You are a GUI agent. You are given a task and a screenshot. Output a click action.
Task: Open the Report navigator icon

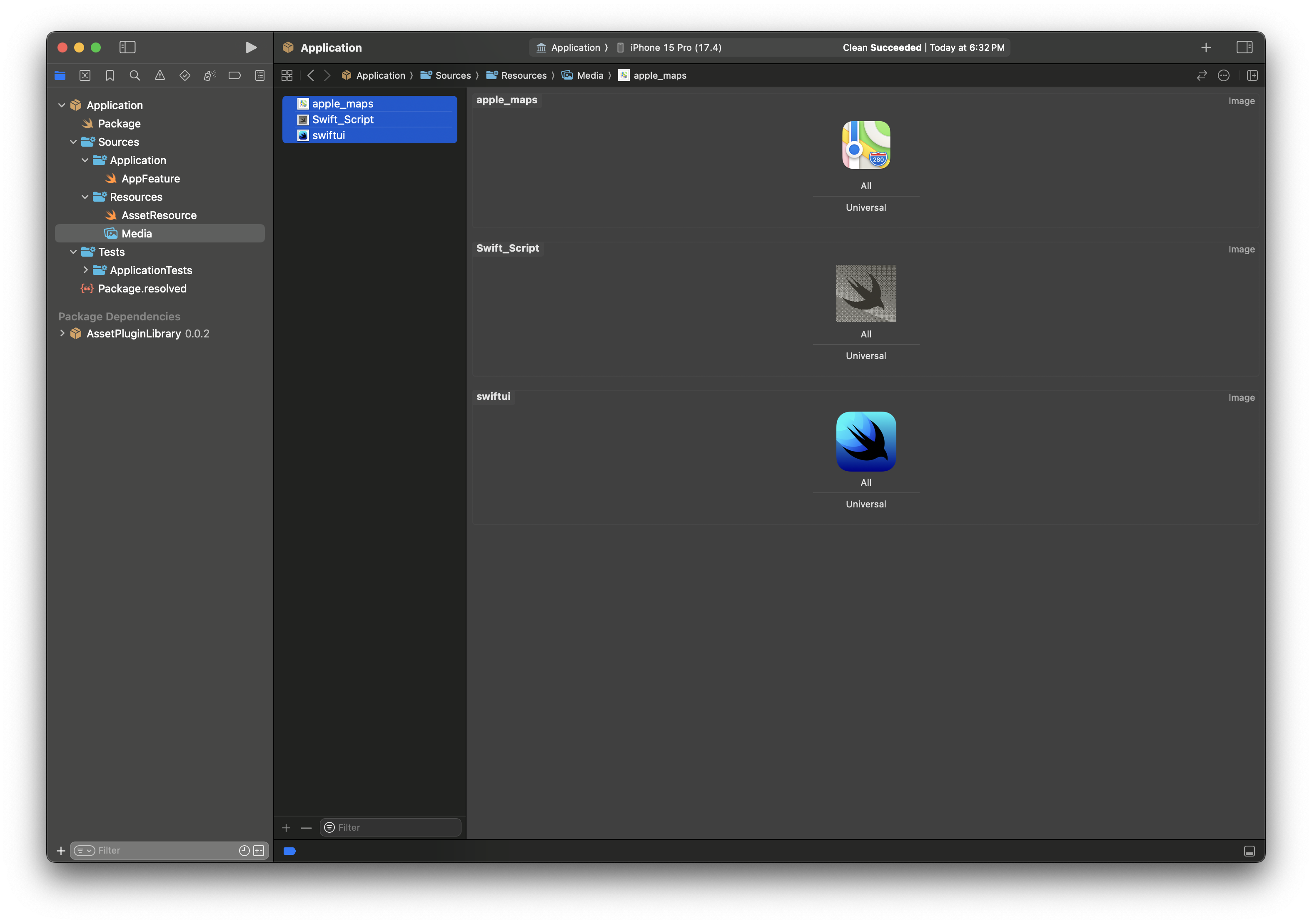pyautogui.click(x=260, y=75)
